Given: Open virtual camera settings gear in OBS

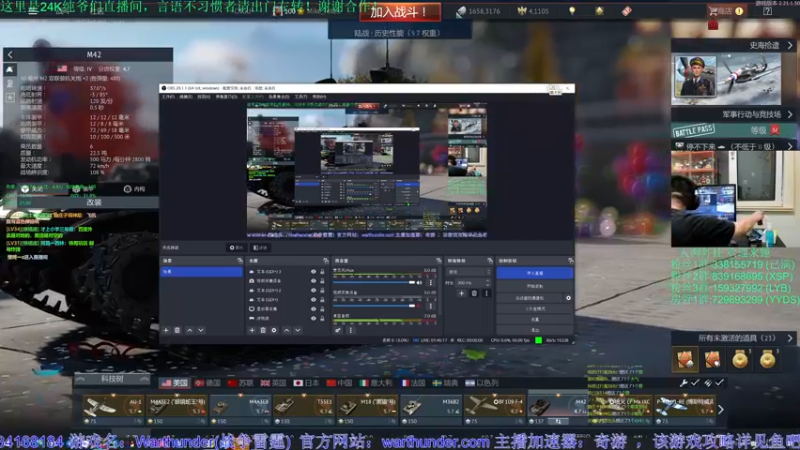Looking at the screenshot, I should click(568, 298).
